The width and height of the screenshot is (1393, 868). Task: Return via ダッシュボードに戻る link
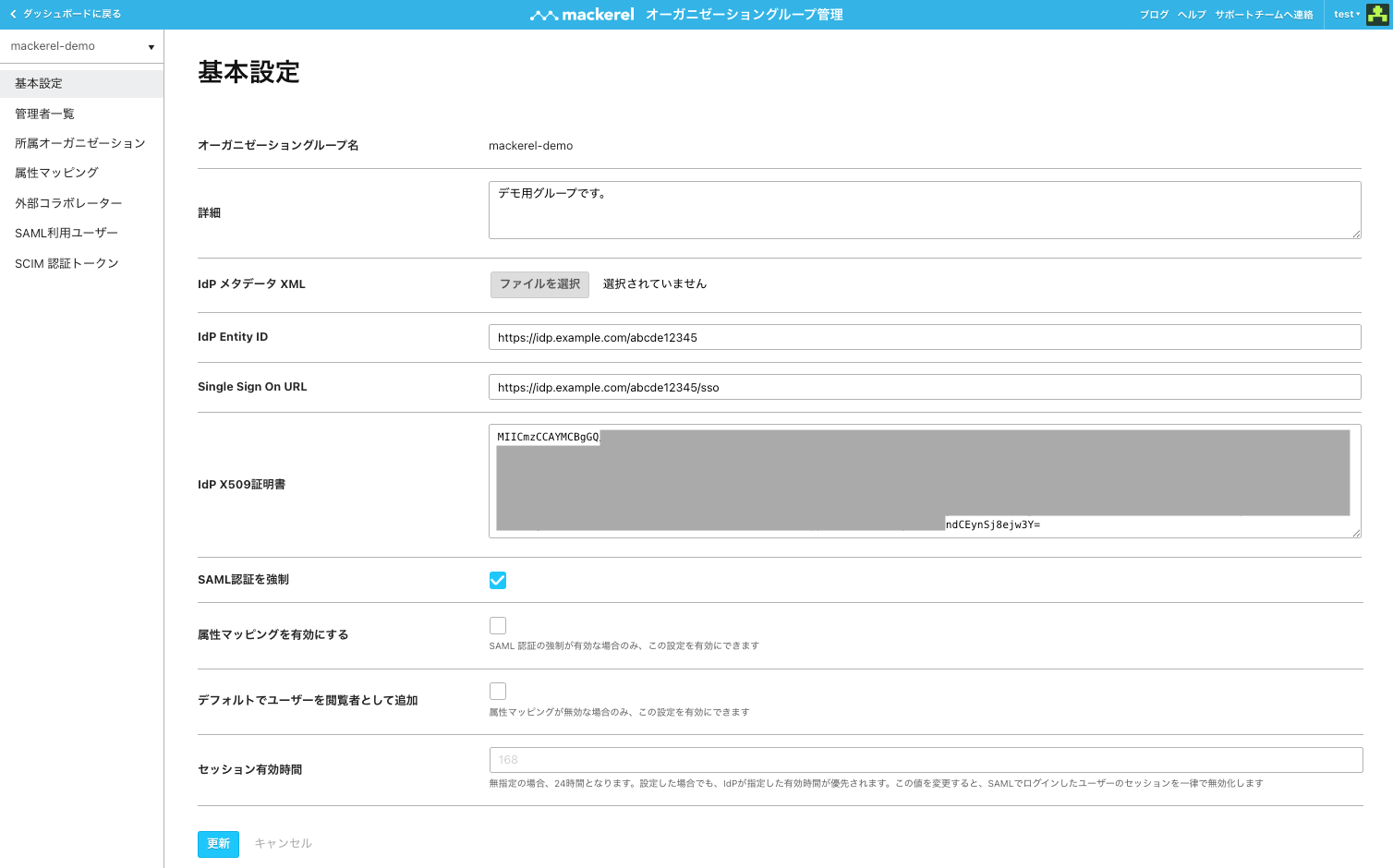pyautogui.click(x=72, y=14)
